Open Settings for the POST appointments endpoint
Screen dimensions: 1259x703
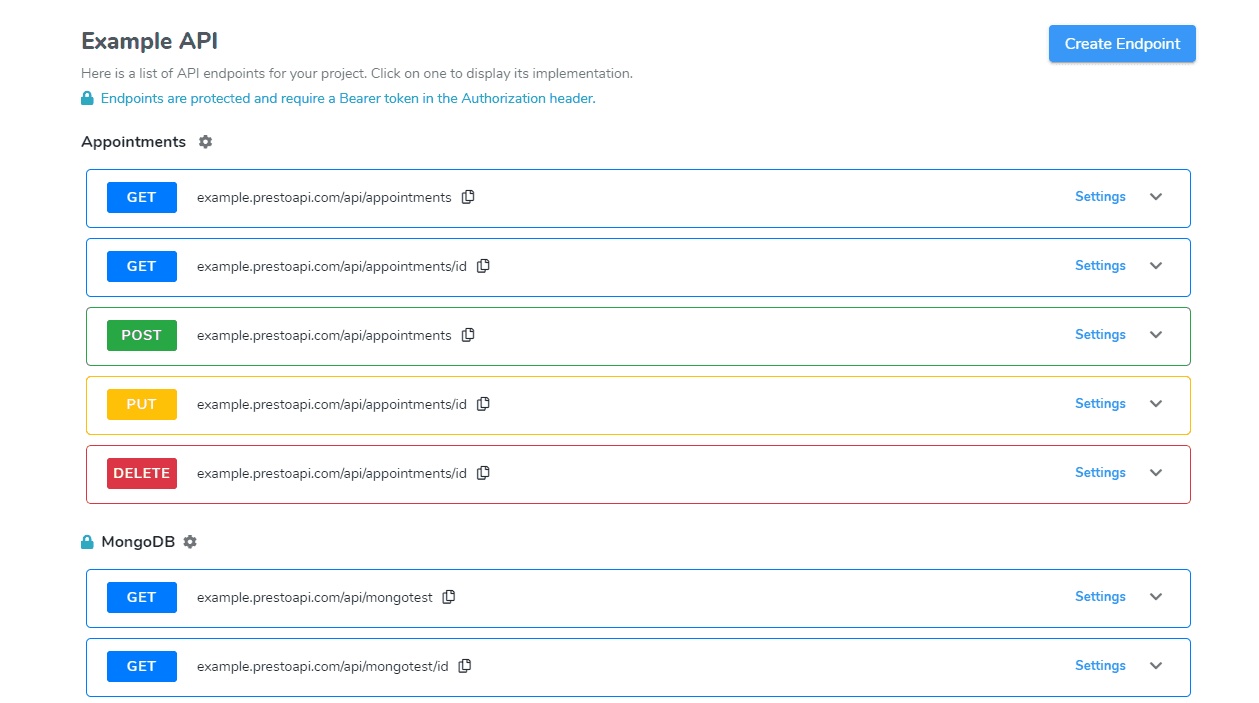pyautogui.click(x=1100, y=334)
